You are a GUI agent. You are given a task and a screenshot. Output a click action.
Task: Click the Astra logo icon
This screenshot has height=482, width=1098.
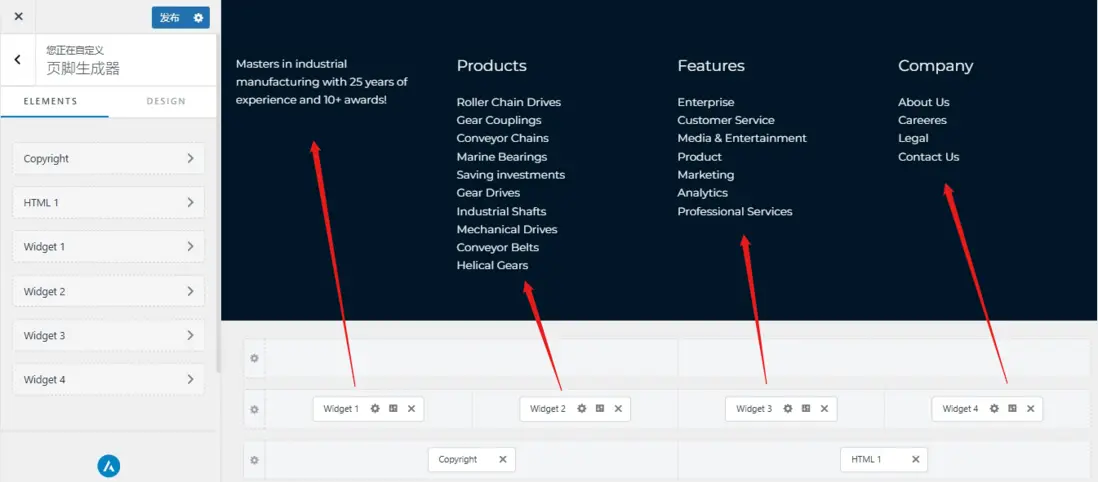pos(109,465)
